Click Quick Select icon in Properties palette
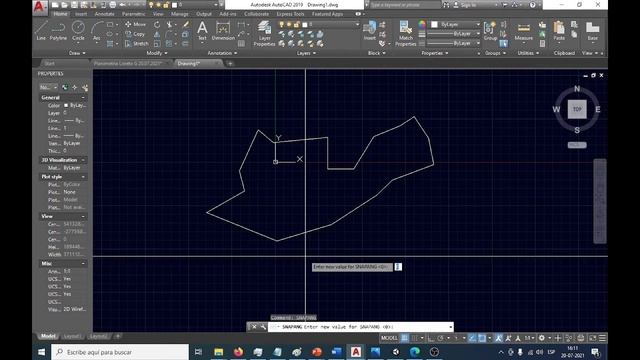Screen dimensions: 640x360 (x=85, y=87)
